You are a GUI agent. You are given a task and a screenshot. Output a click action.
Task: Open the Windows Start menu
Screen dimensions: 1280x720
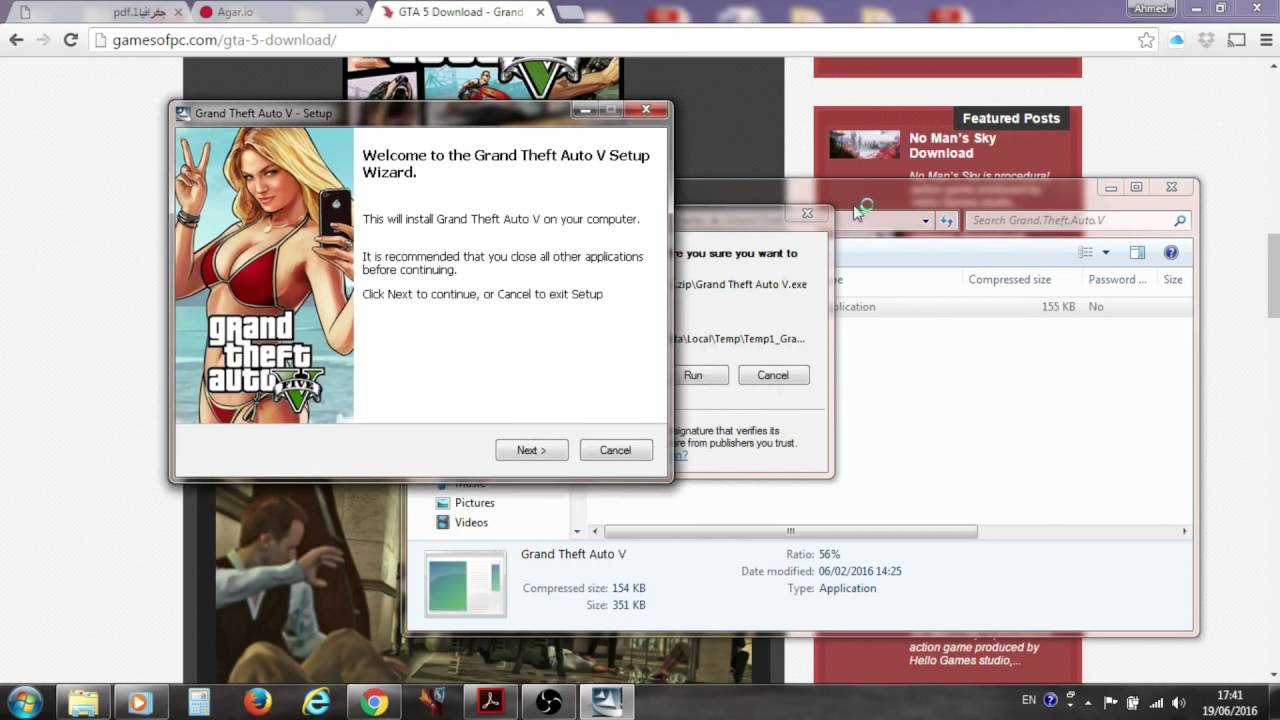click(24, 702)
